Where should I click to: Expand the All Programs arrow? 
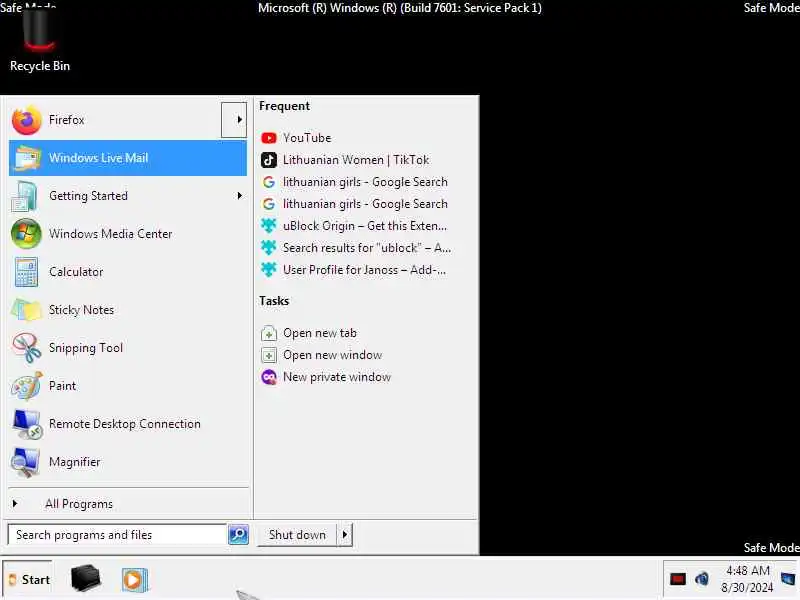pyautogui.click(x=15, y=504)
